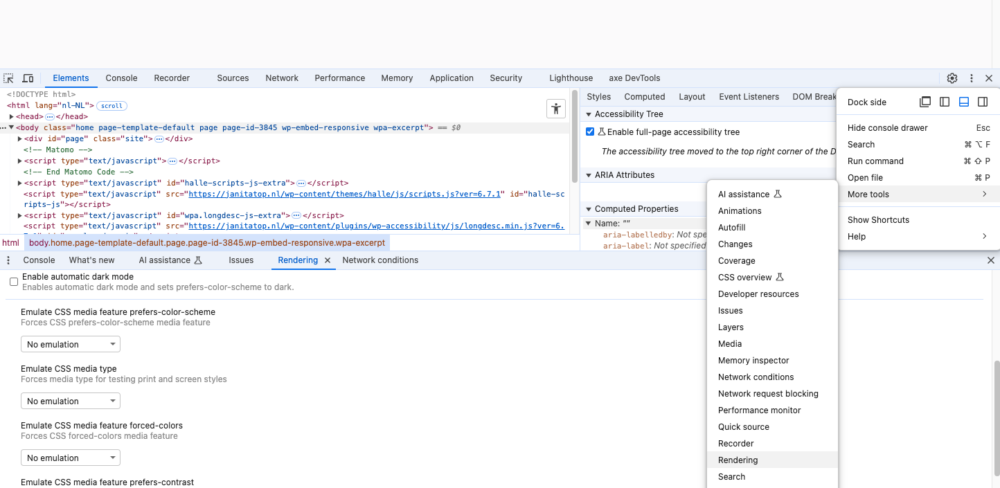Screen dimensions: 1000x488
Task: Click html breadcrumb in elements path
Action: 10,243
